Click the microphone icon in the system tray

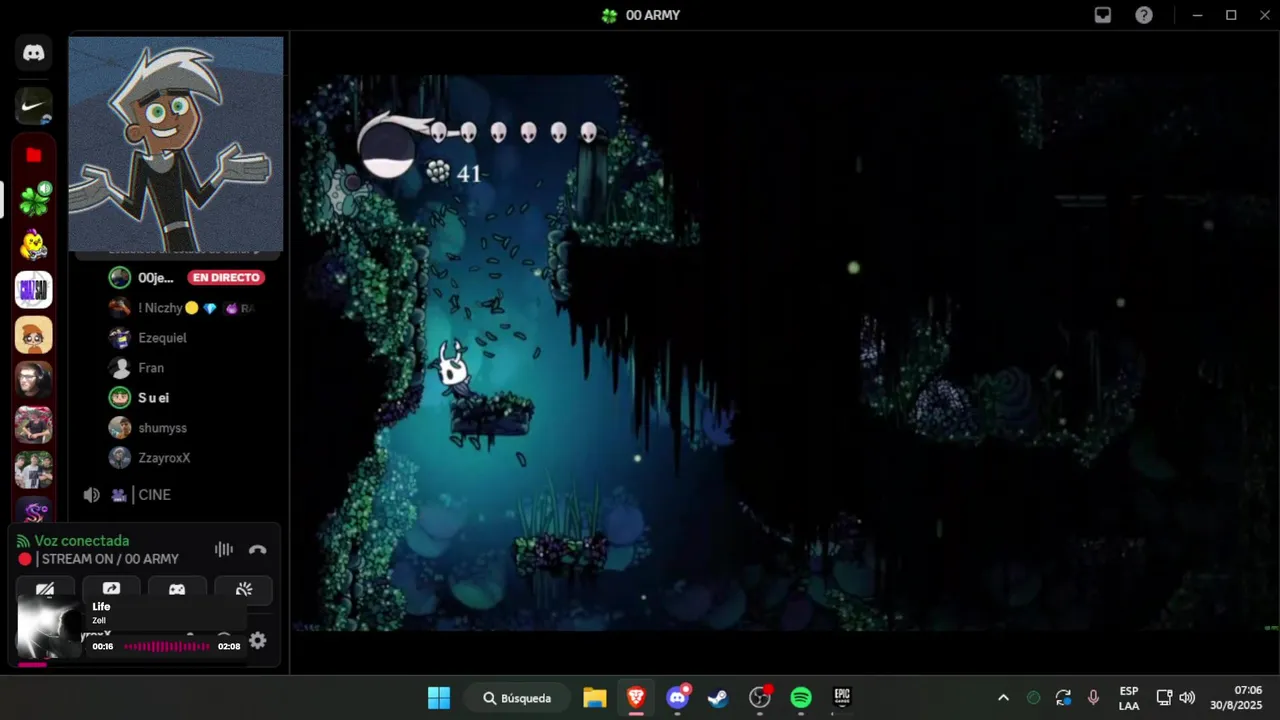click(x=1093, y=698)
